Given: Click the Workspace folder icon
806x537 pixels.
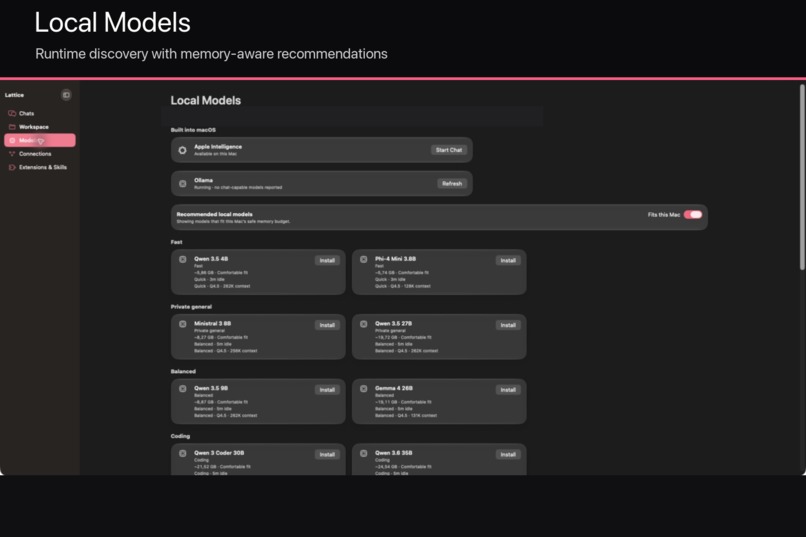Looking at the screenshot, I should (x=12, y=126).
